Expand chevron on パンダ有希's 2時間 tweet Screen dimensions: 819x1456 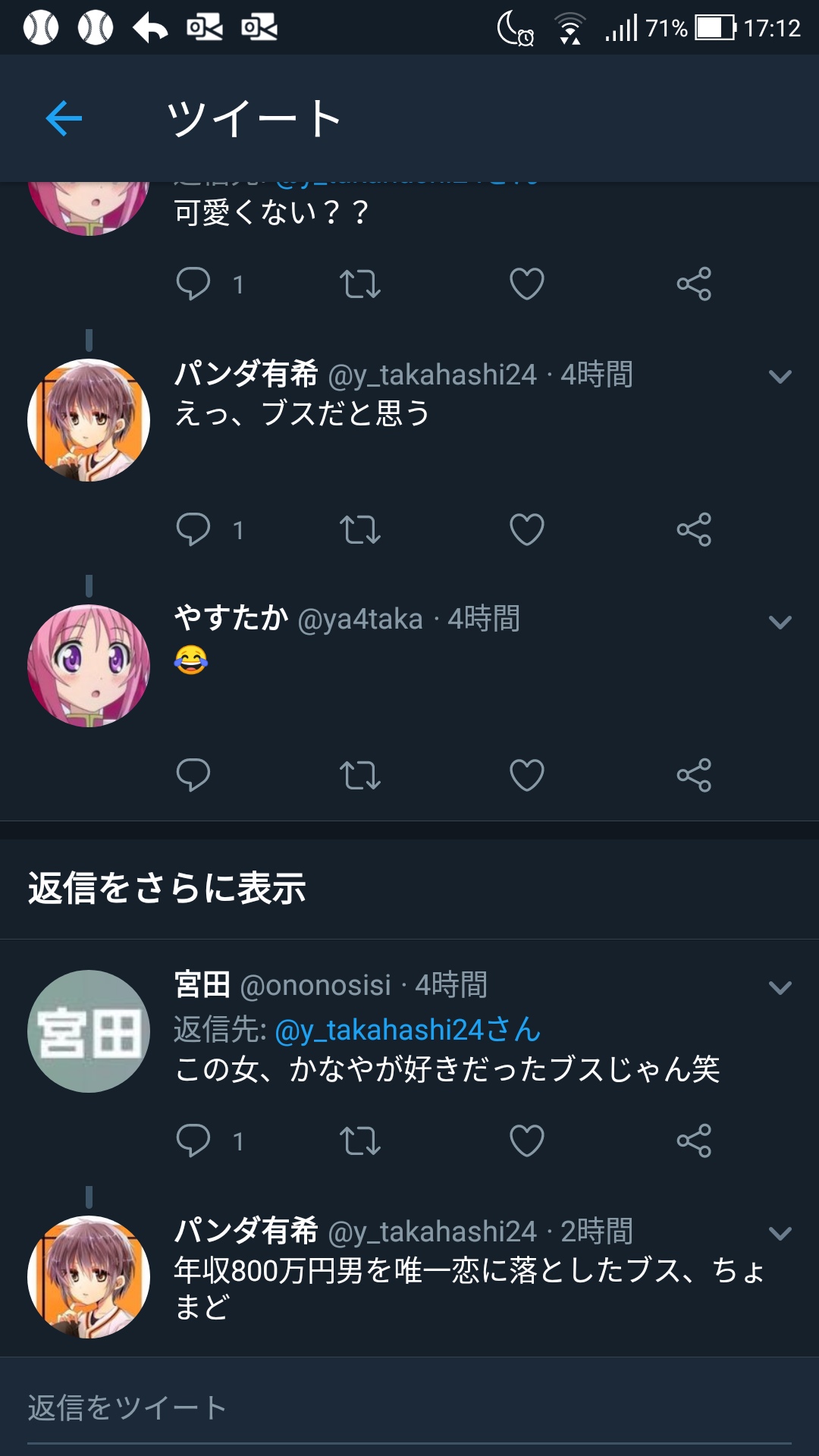coord(780,1233)
